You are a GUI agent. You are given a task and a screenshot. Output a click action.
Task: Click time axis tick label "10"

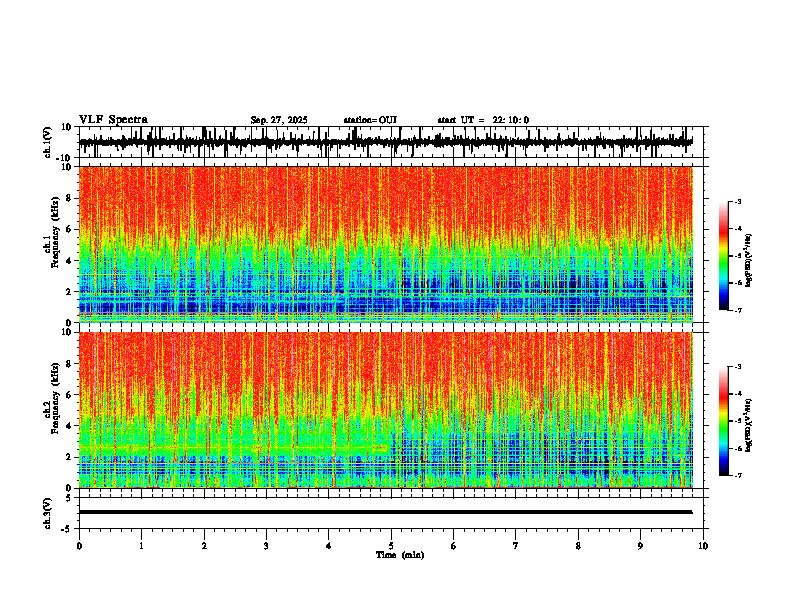[703, 546]
